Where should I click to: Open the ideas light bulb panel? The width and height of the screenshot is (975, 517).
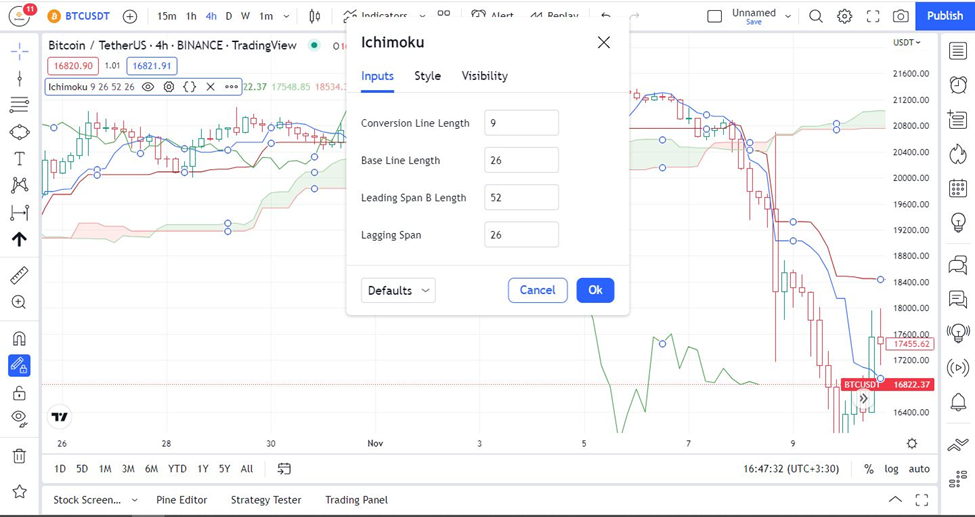(x=958, y=221)
